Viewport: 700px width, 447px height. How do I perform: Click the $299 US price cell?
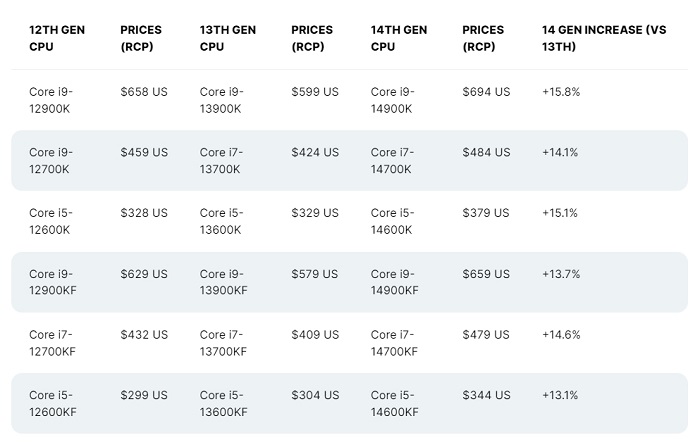pos(144,395)
